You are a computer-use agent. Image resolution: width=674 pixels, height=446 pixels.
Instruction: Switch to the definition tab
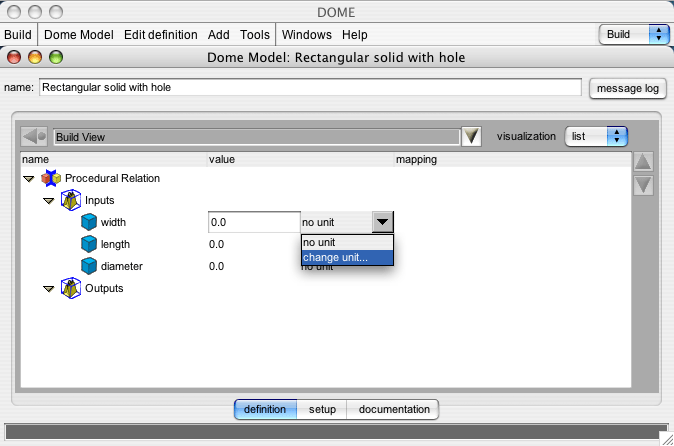click(x=265, y=409)
